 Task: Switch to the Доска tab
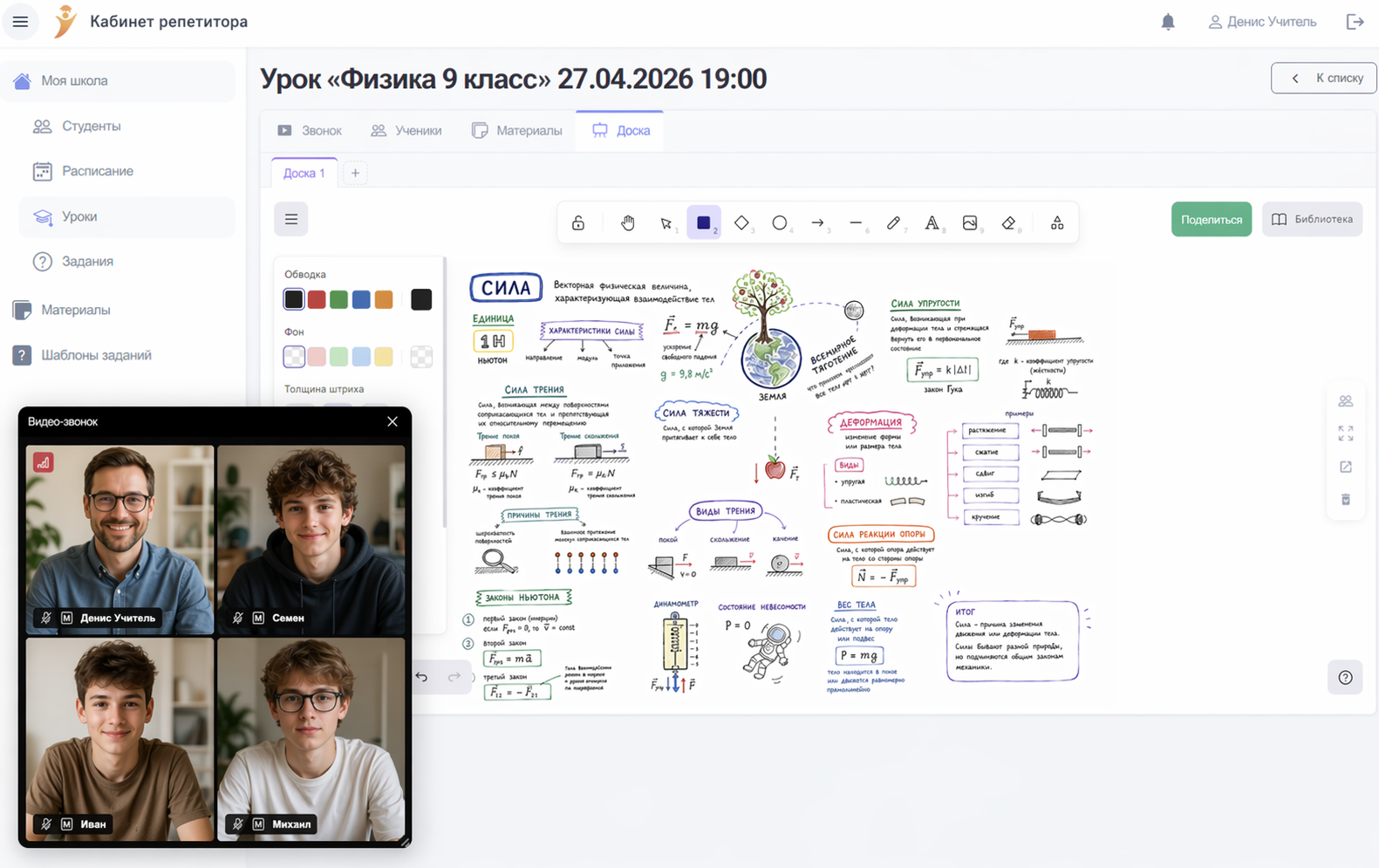tap(620, 131)
